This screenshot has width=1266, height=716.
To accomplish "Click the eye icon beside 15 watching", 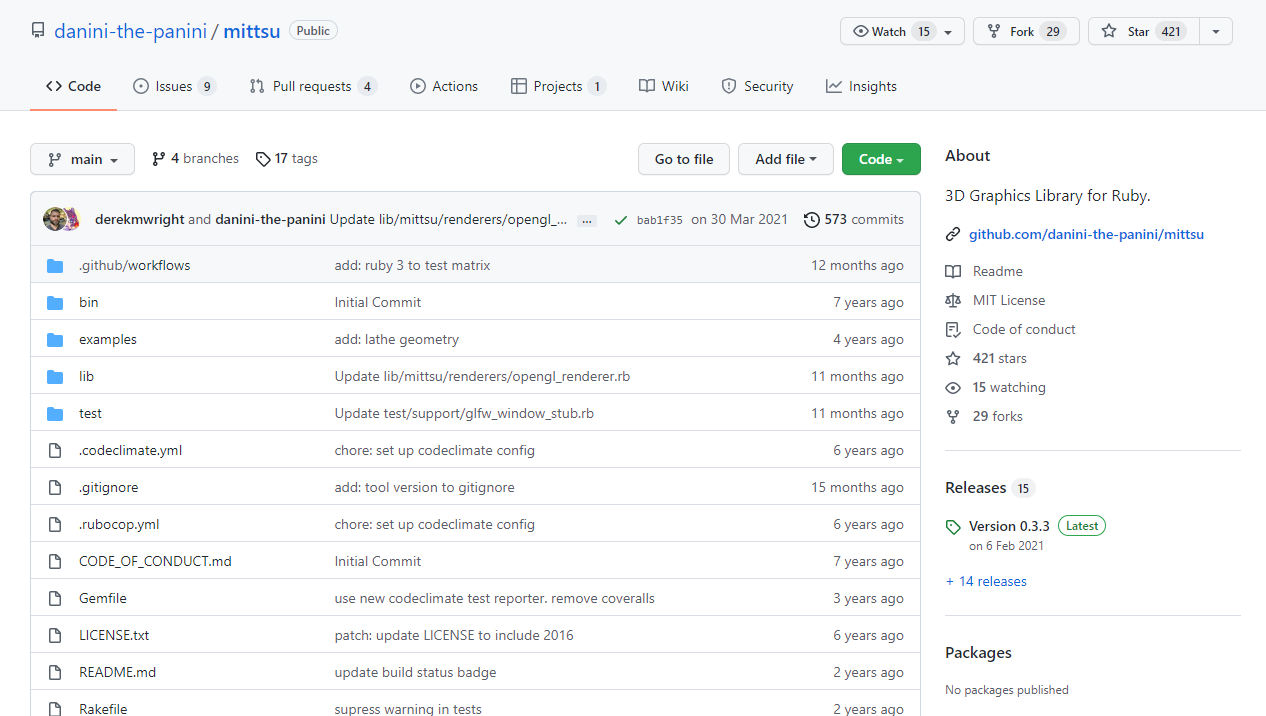I will click(x=953, y=387).
